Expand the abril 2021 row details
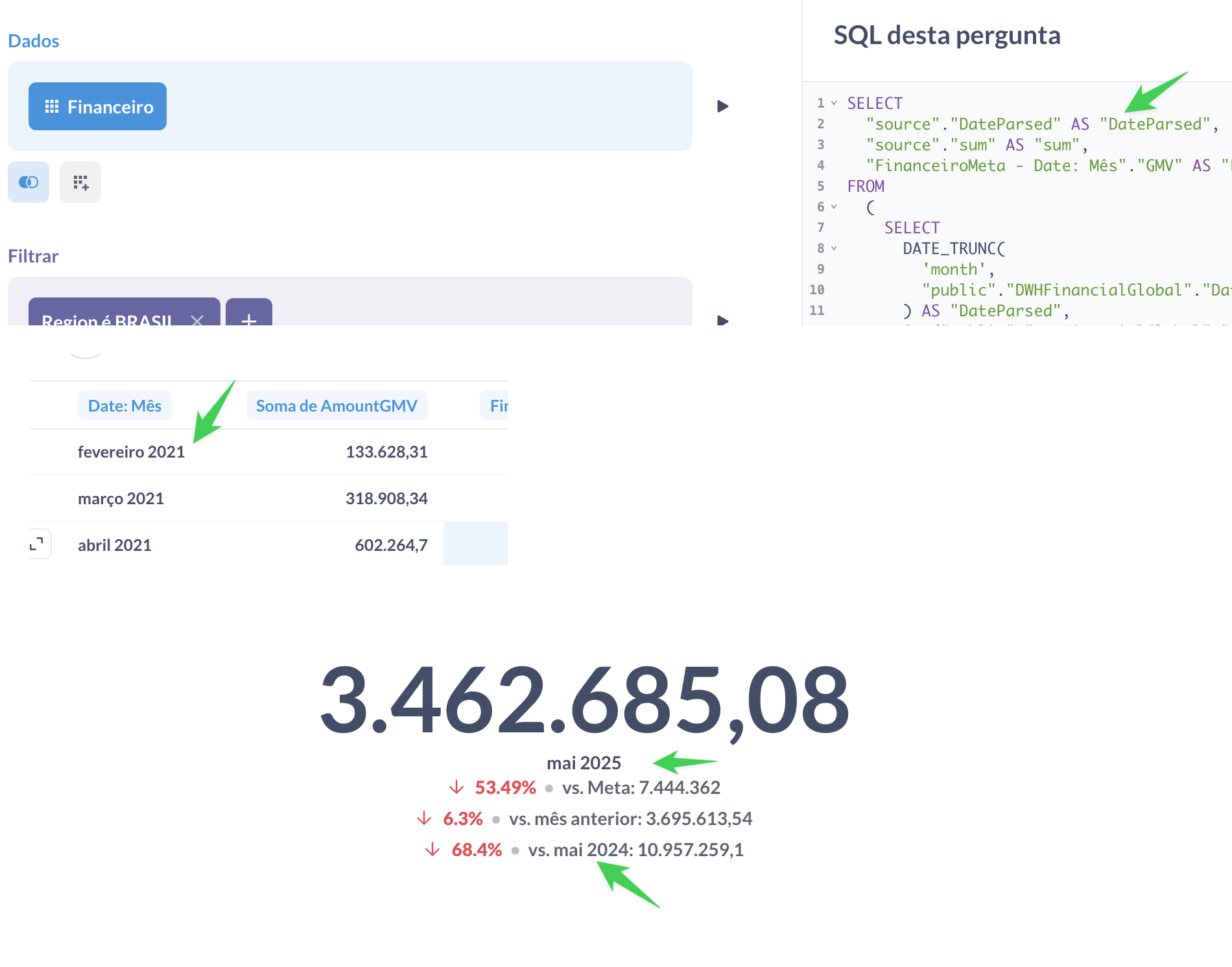Viewport: 1232px width, 967px height. point(38,544)
